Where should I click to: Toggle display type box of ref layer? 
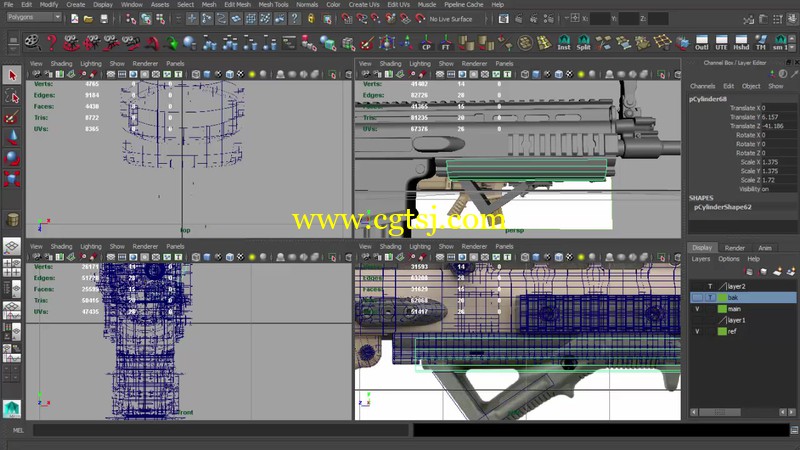(x=710, y=331)
